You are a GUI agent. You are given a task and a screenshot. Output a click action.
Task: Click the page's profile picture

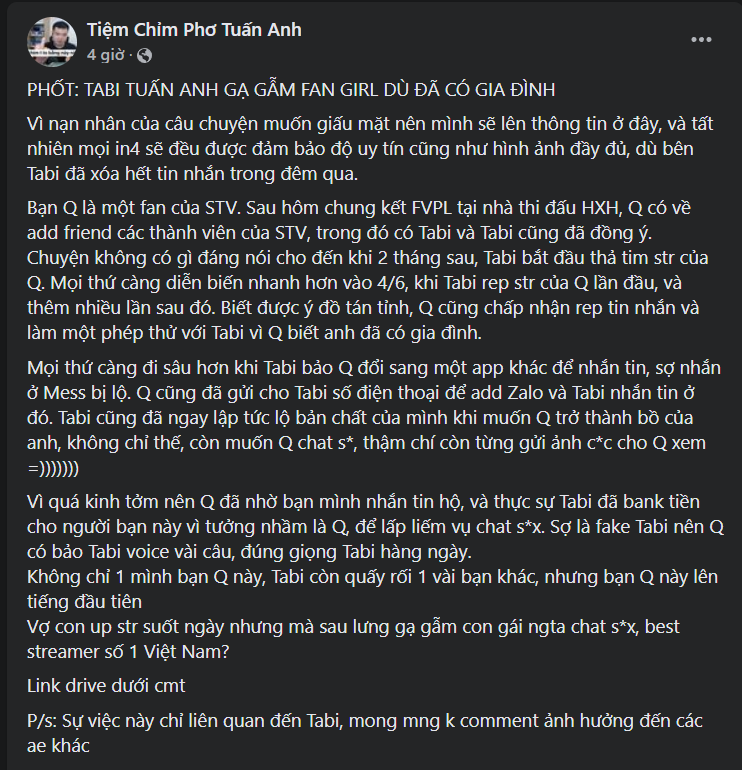(x=52, y=41)
